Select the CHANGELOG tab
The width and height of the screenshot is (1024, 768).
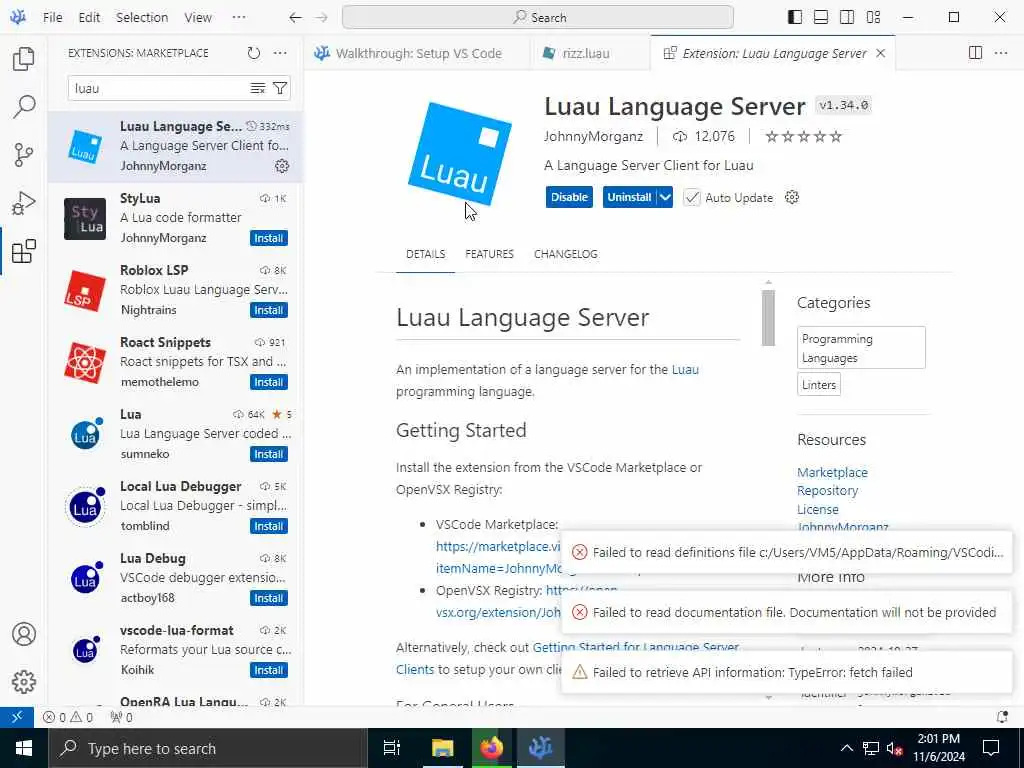click(566, 254)
